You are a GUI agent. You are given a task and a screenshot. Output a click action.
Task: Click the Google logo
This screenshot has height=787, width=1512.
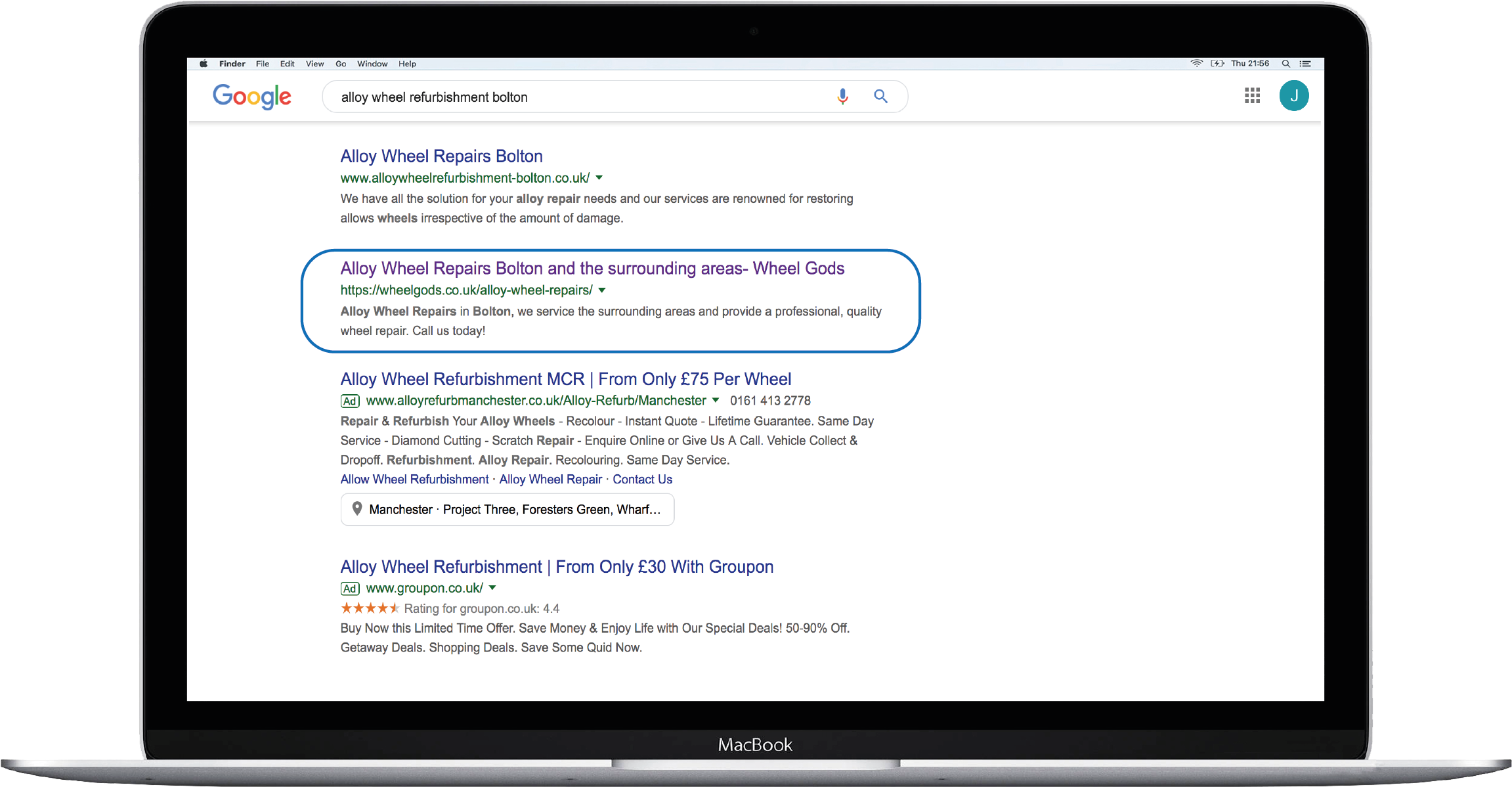click(x=252, y=97)
